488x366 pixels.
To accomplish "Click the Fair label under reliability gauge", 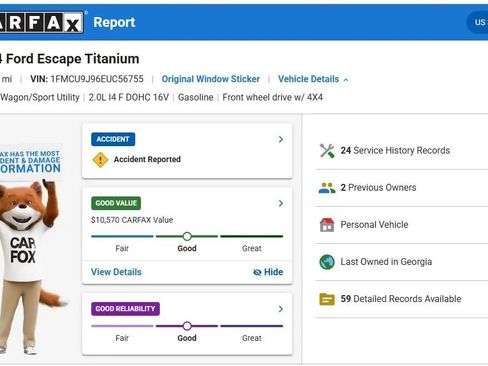I will click(122, 338).
